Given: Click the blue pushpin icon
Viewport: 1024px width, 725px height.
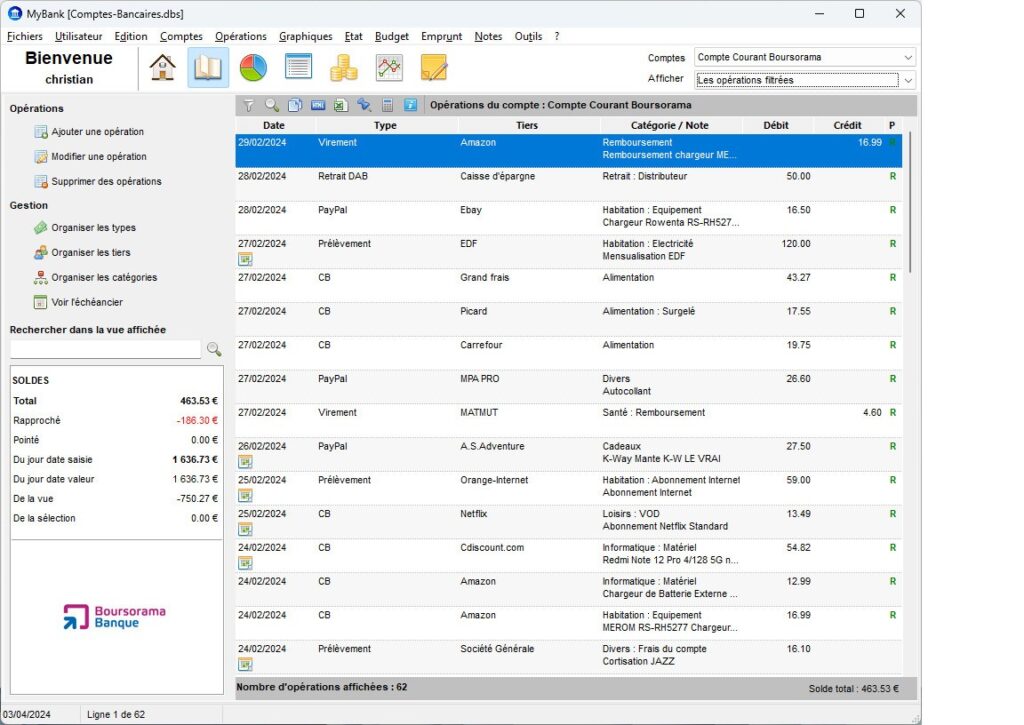Looking at the screenshot, I should click(x=364, y=105).
